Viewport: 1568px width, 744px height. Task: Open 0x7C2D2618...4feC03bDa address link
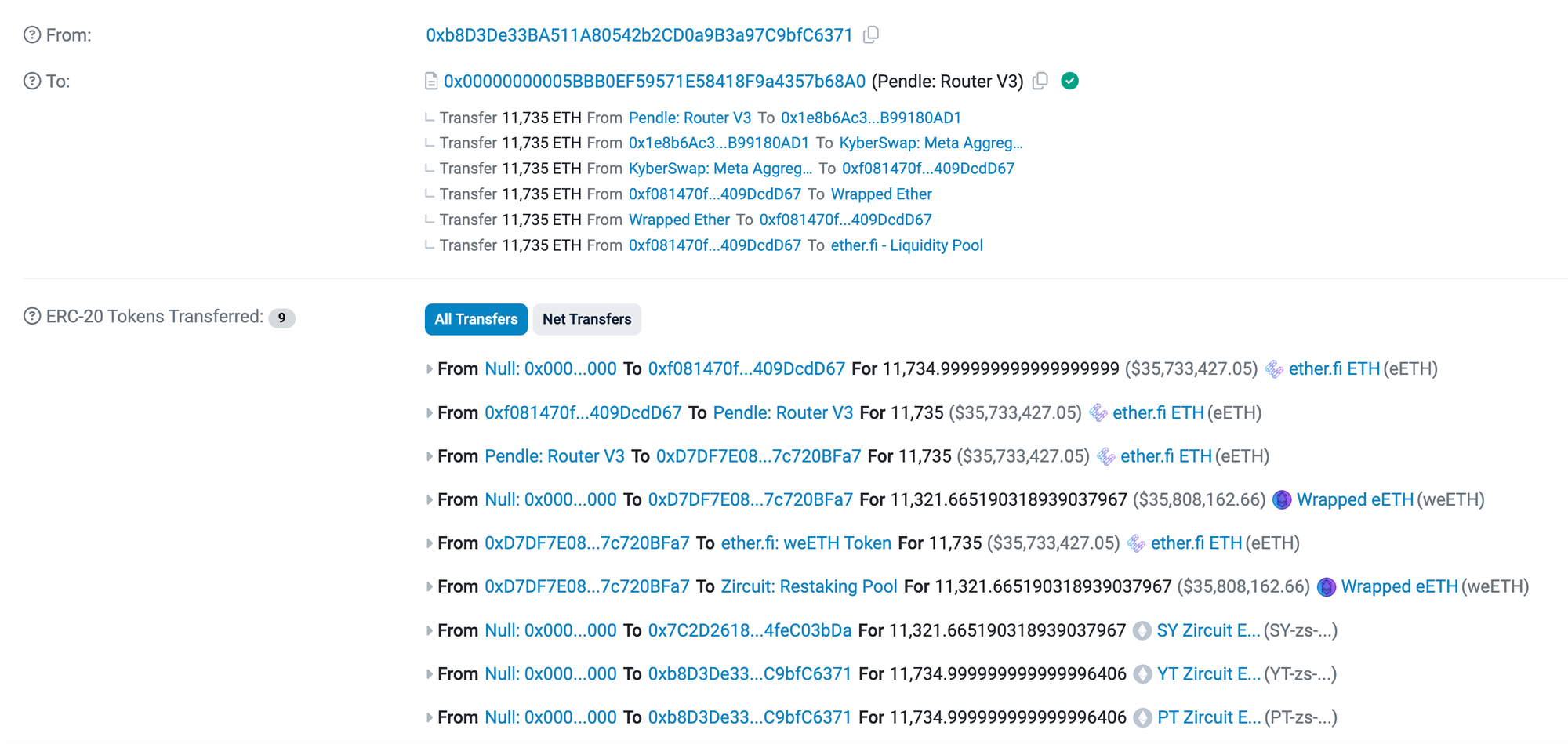point(750,631)
